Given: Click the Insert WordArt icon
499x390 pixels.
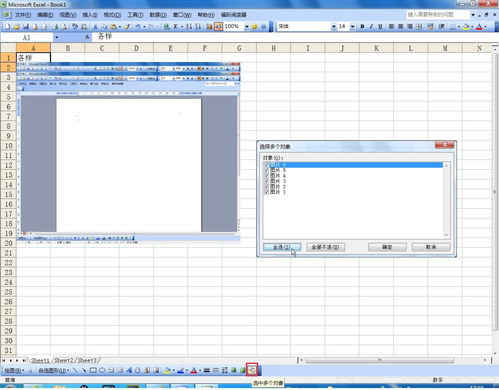Looking at the screenshot, I should (x=129, y=370).
